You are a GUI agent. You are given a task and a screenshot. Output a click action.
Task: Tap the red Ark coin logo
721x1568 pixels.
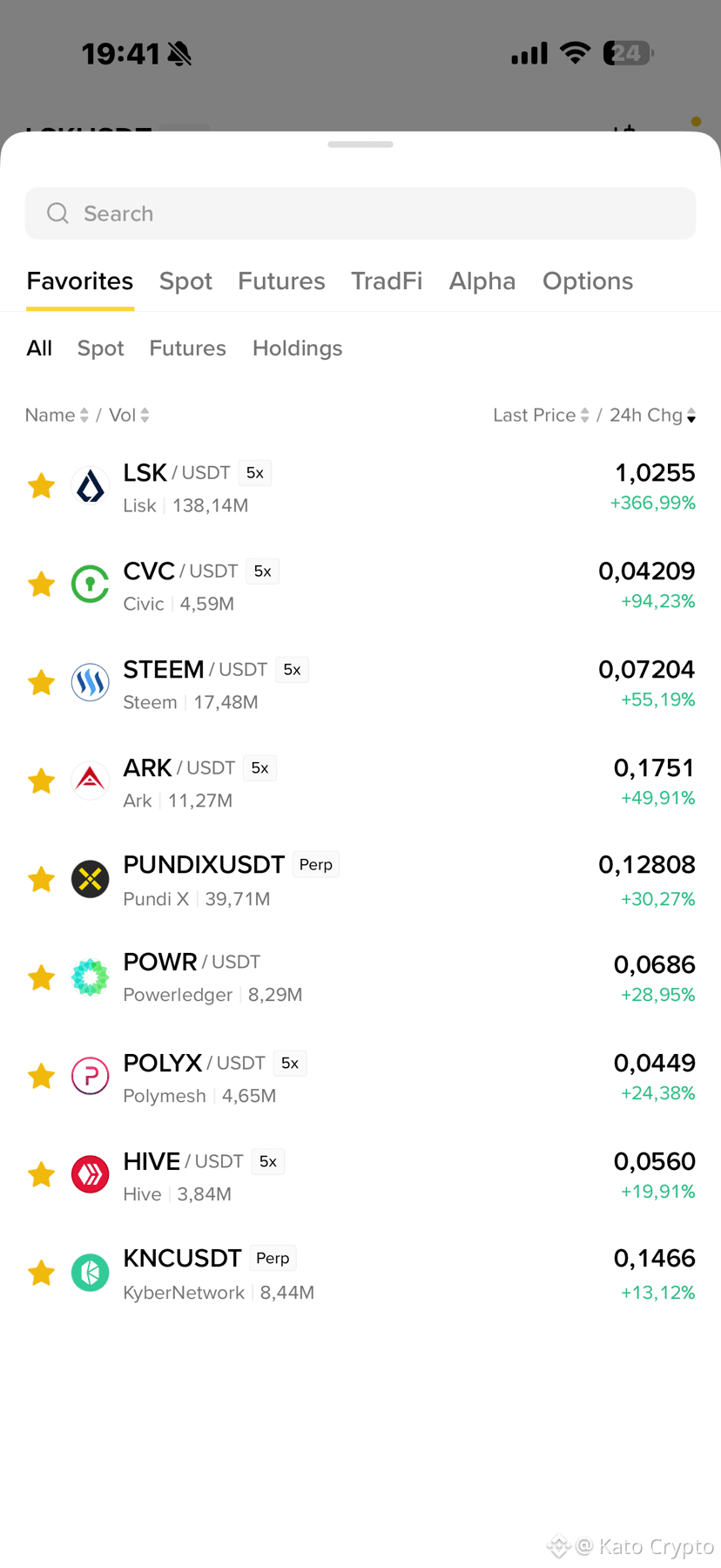[90, 781]
